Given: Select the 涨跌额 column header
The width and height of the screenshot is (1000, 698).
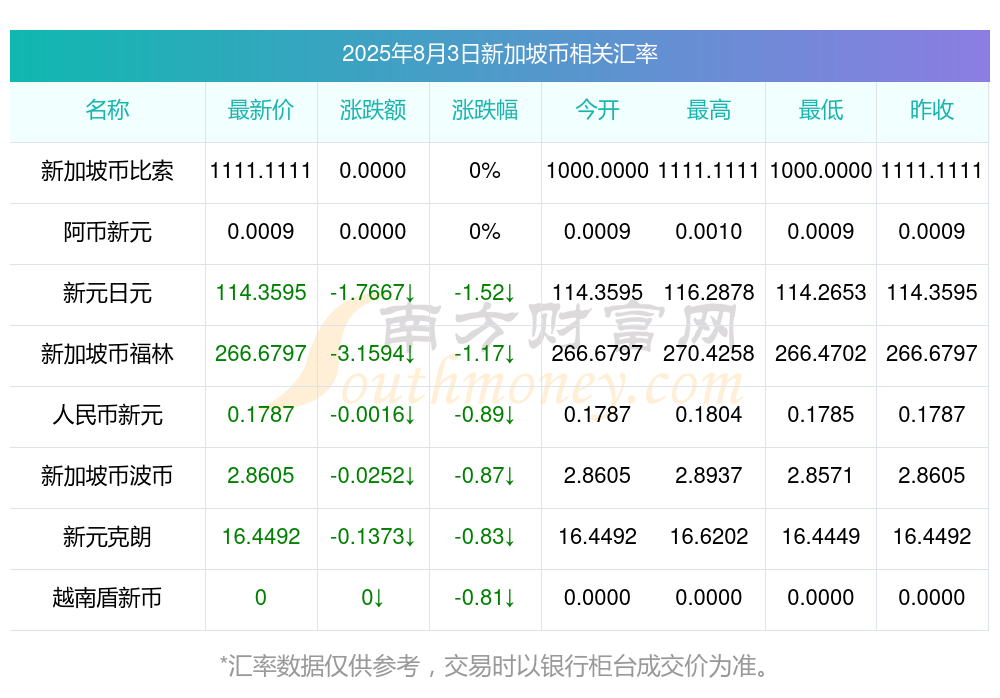Looking at the screenshot, I should [373, 110].
